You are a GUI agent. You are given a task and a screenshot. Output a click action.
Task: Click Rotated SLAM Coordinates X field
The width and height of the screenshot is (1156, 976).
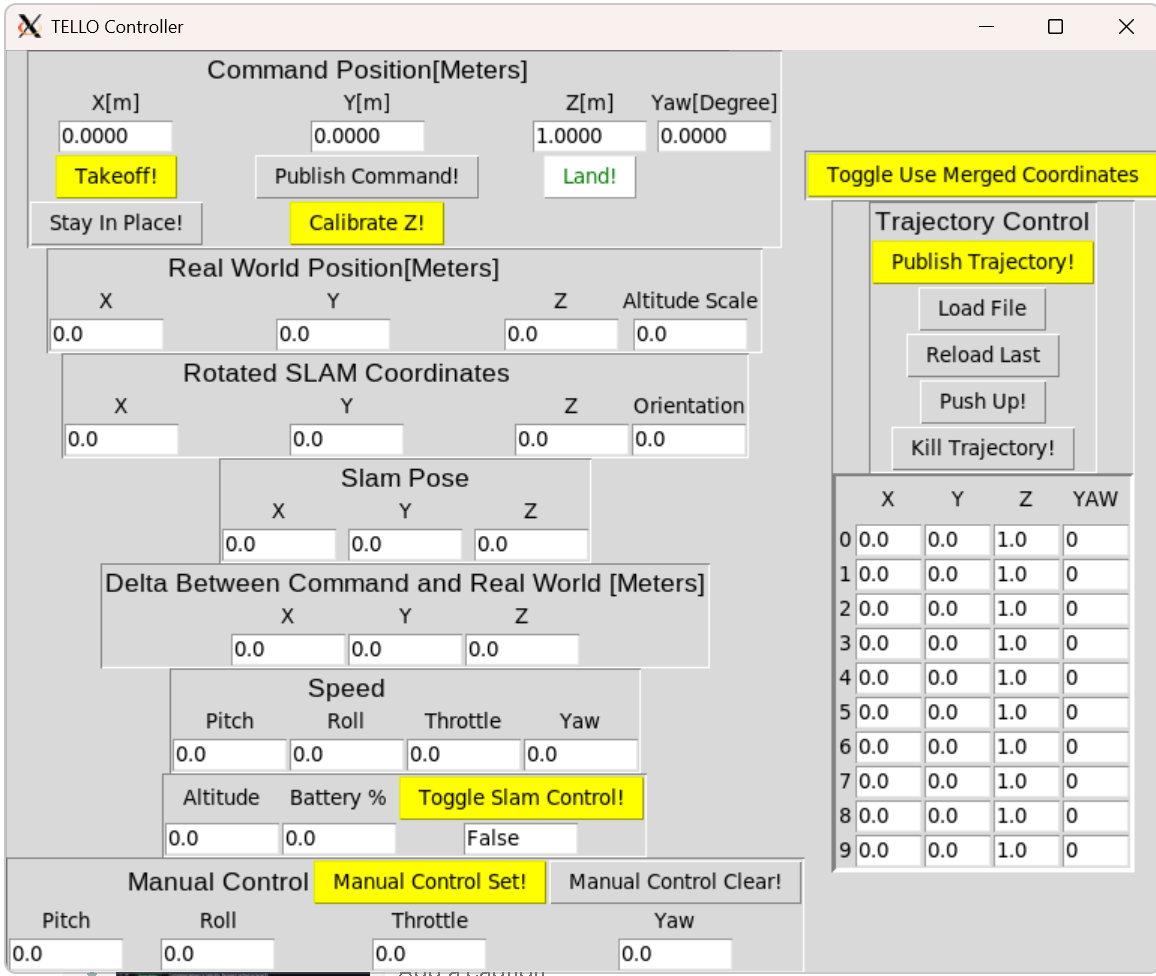coord(121,439)
